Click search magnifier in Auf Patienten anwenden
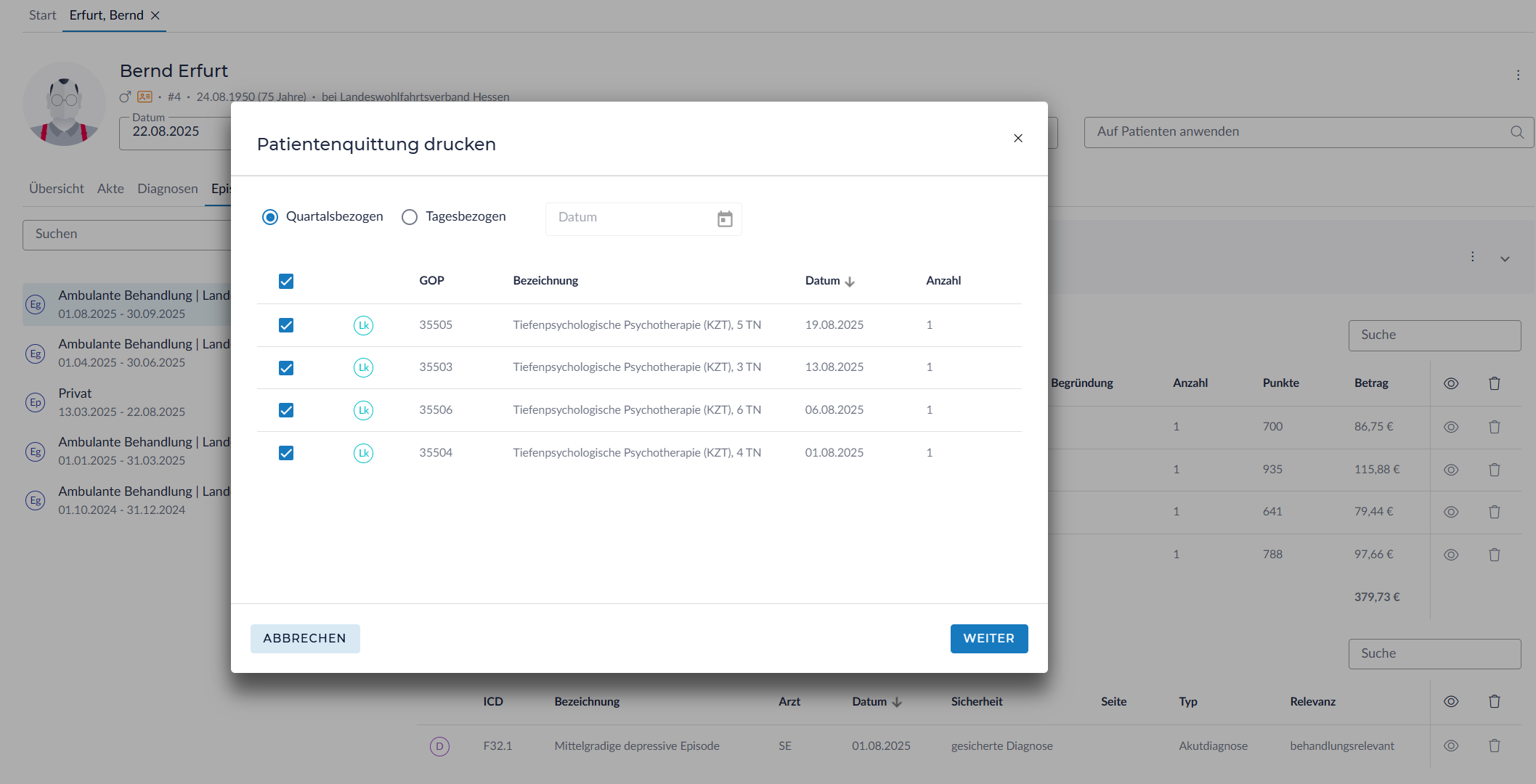 [x=1516, y=132]
